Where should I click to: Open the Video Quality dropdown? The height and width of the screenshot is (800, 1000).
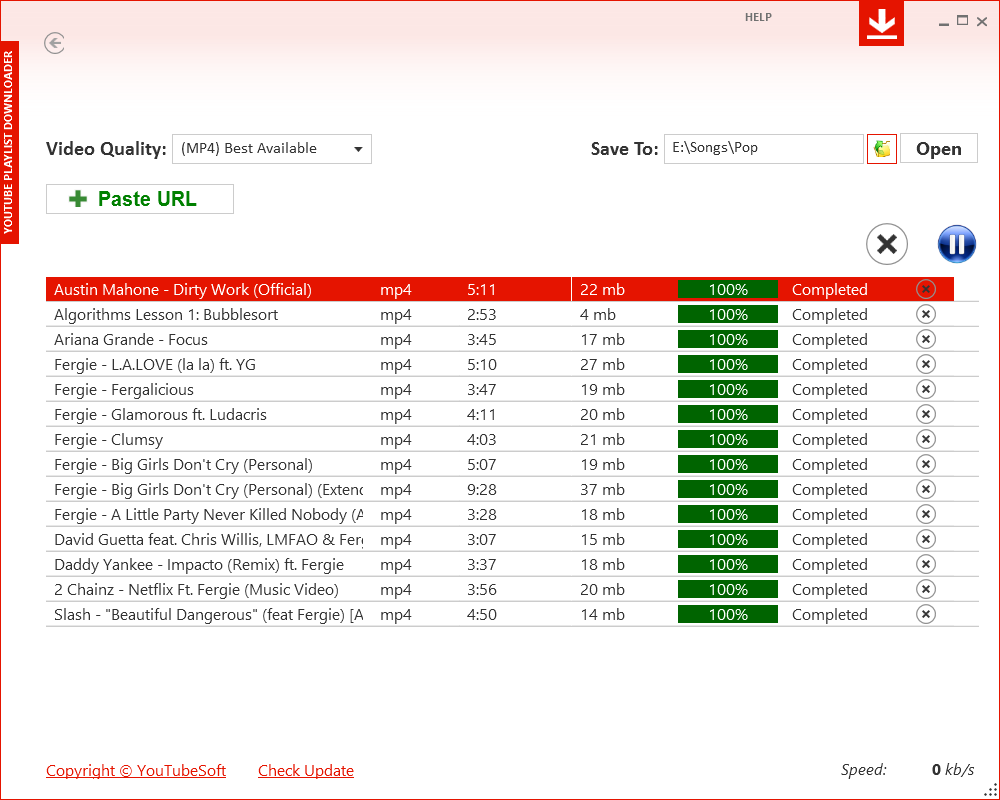272,149
